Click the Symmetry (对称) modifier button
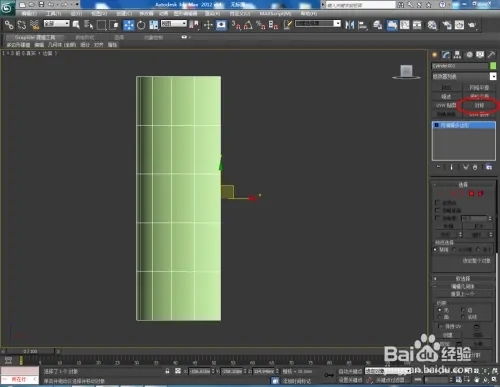500x387 pixels. (479, 105)
